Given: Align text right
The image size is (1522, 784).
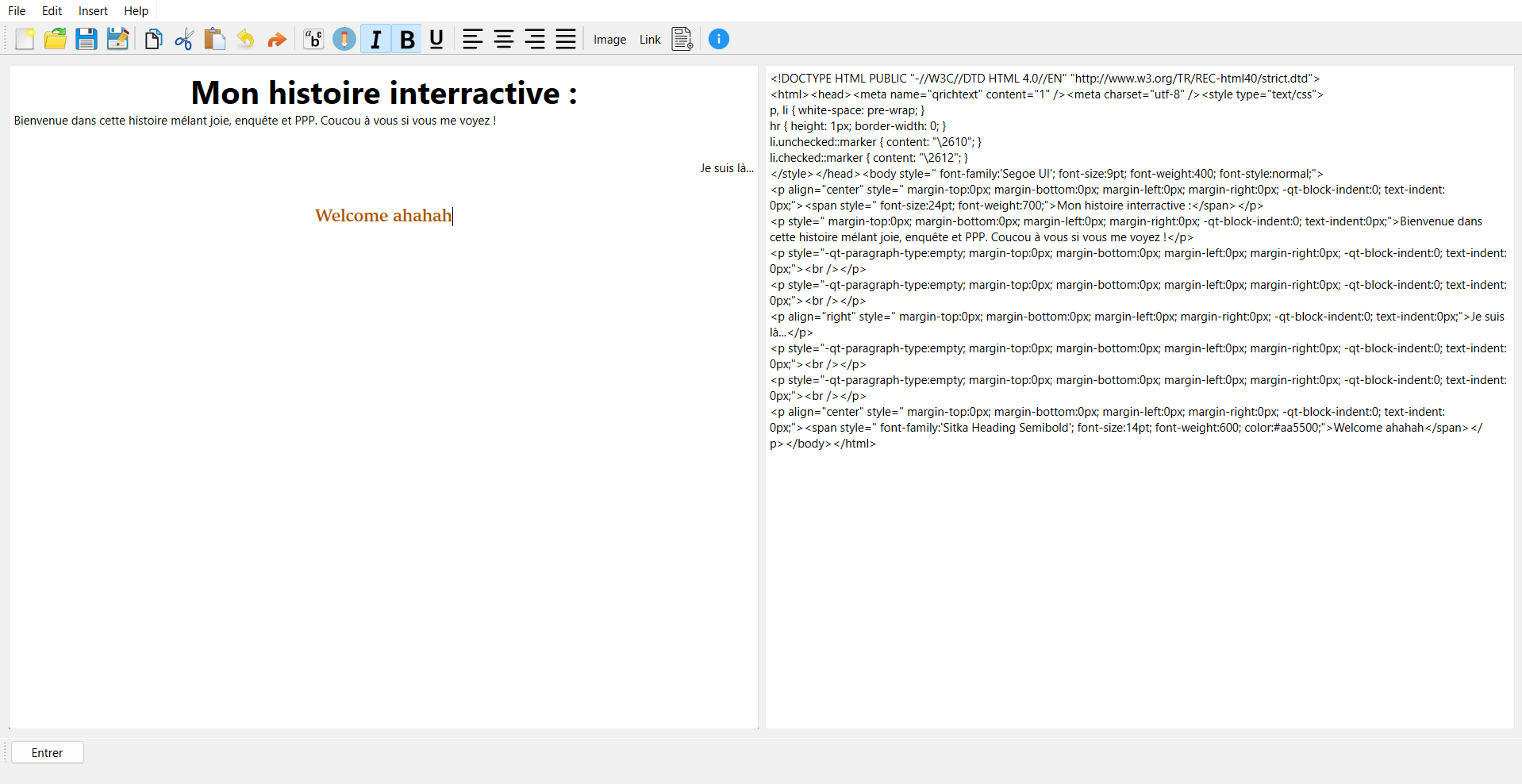Looking at the screenshot, I should [x=535, y=39].
